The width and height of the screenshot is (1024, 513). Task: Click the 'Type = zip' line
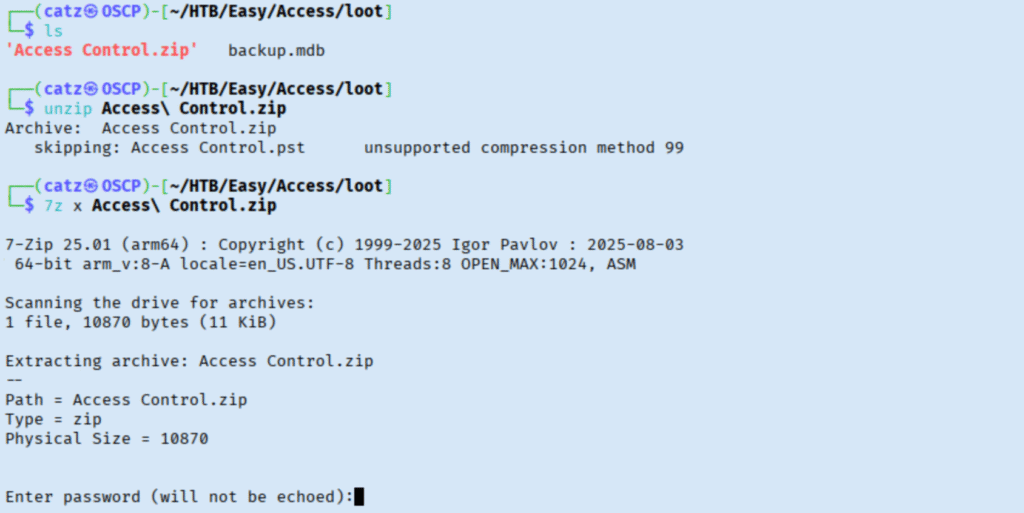[53, 419]
